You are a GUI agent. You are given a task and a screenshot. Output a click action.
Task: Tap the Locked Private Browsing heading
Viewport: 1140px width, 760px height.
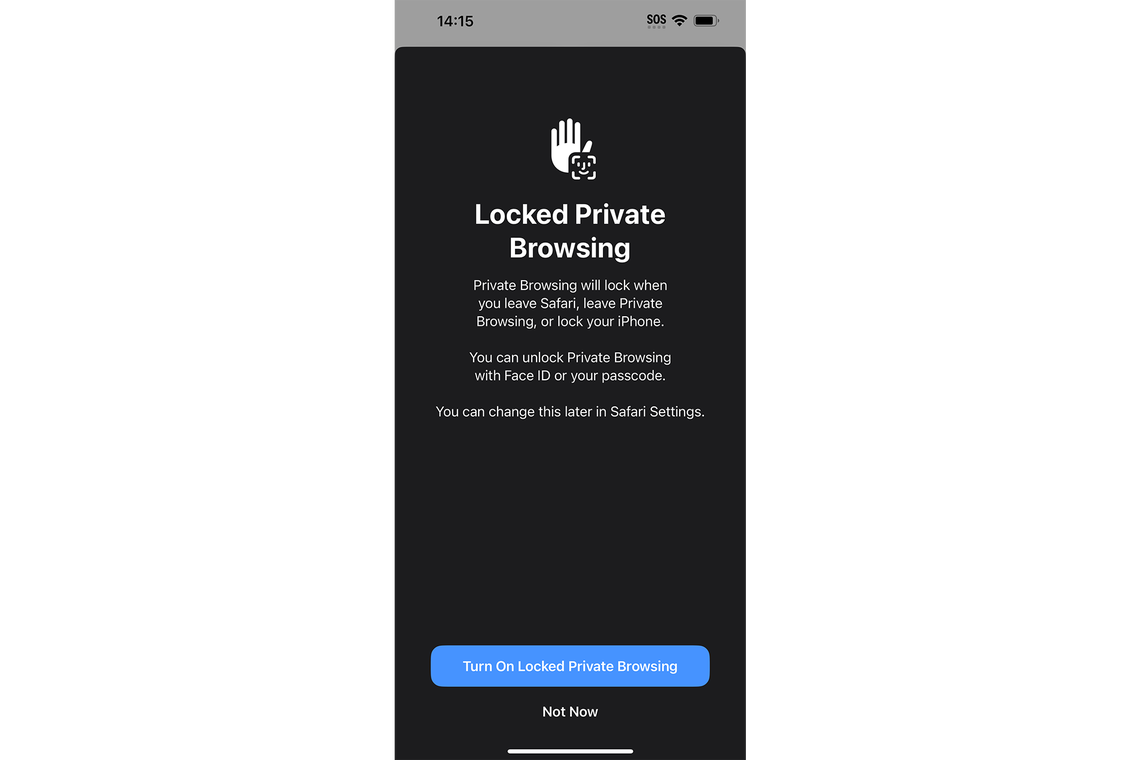570,231
